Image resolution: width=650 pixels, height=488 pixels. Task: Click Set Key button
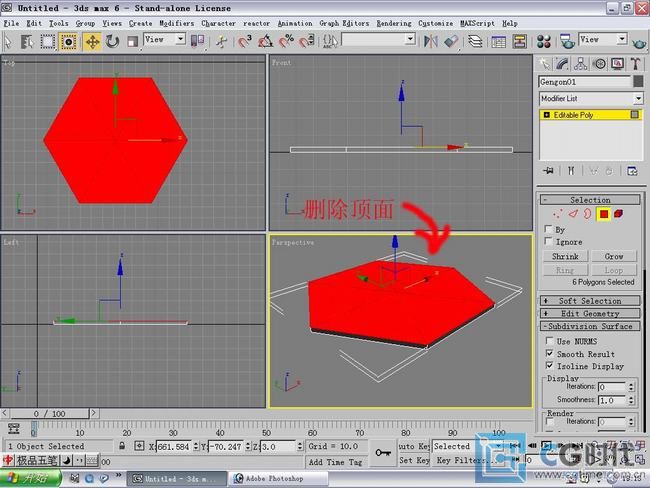click(x=414, y=460)
